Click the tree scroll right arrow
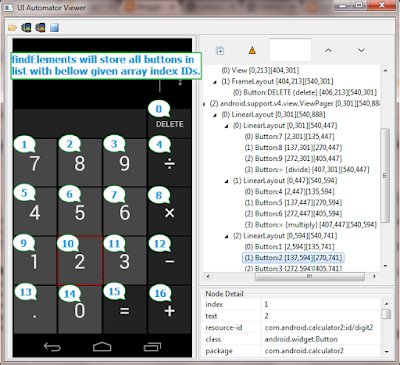The height and width of the screenshot is (365, 400). 374,276
